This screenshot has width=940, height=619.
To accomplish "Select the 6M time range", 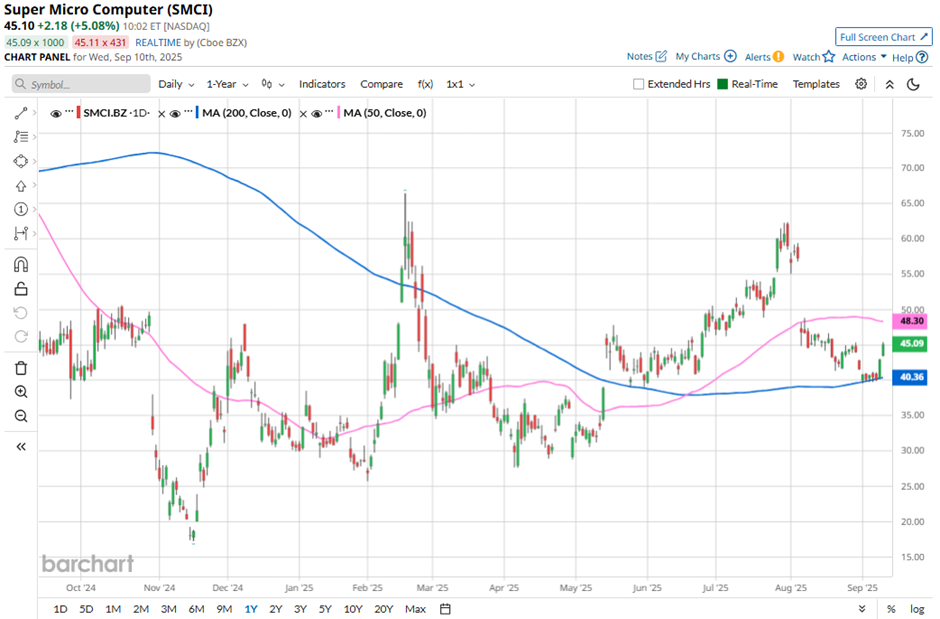I will click(196, 609).
